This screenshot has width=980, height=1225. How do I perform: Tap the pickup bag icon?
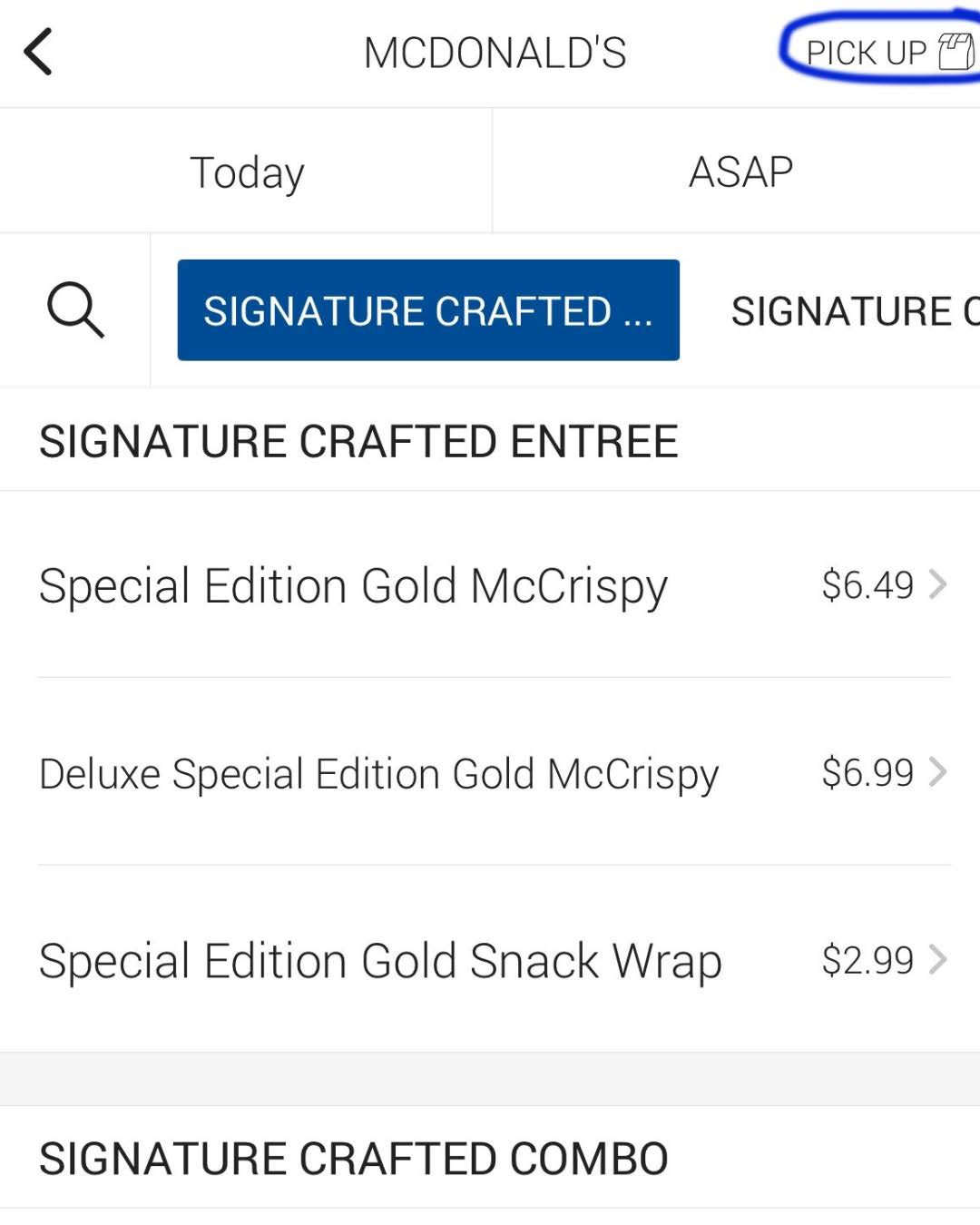tap(955, 52)
